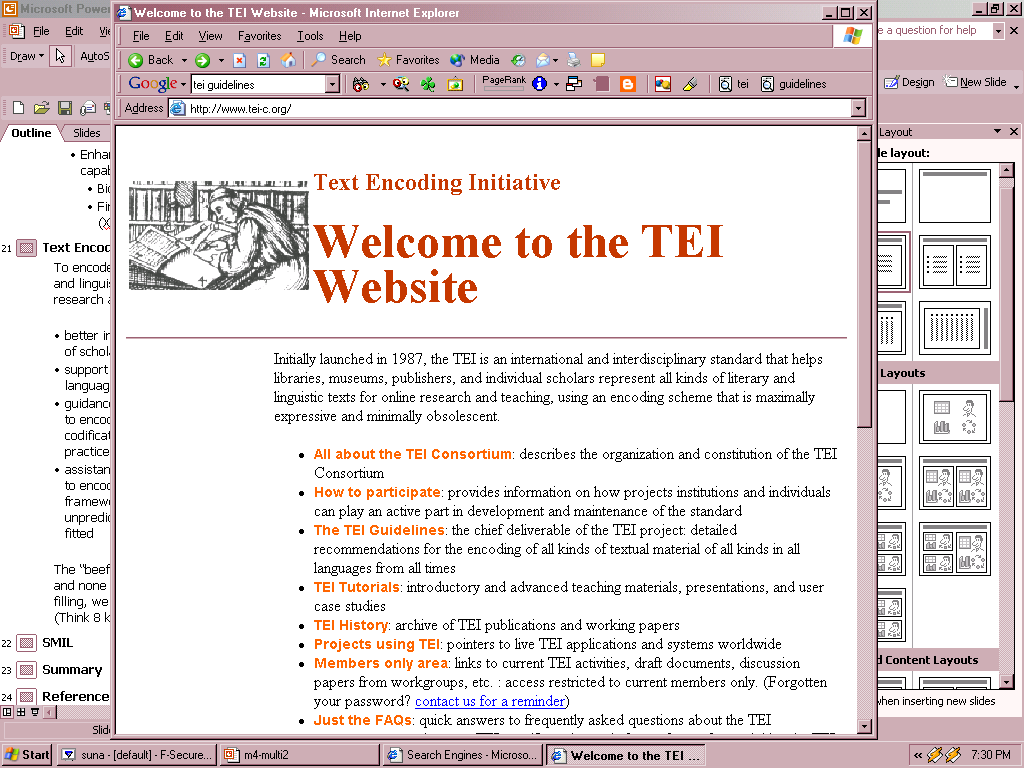Screen dimensions: 1024x768
Task: Expand the Back button history arrow
Action: pos(182,60)
